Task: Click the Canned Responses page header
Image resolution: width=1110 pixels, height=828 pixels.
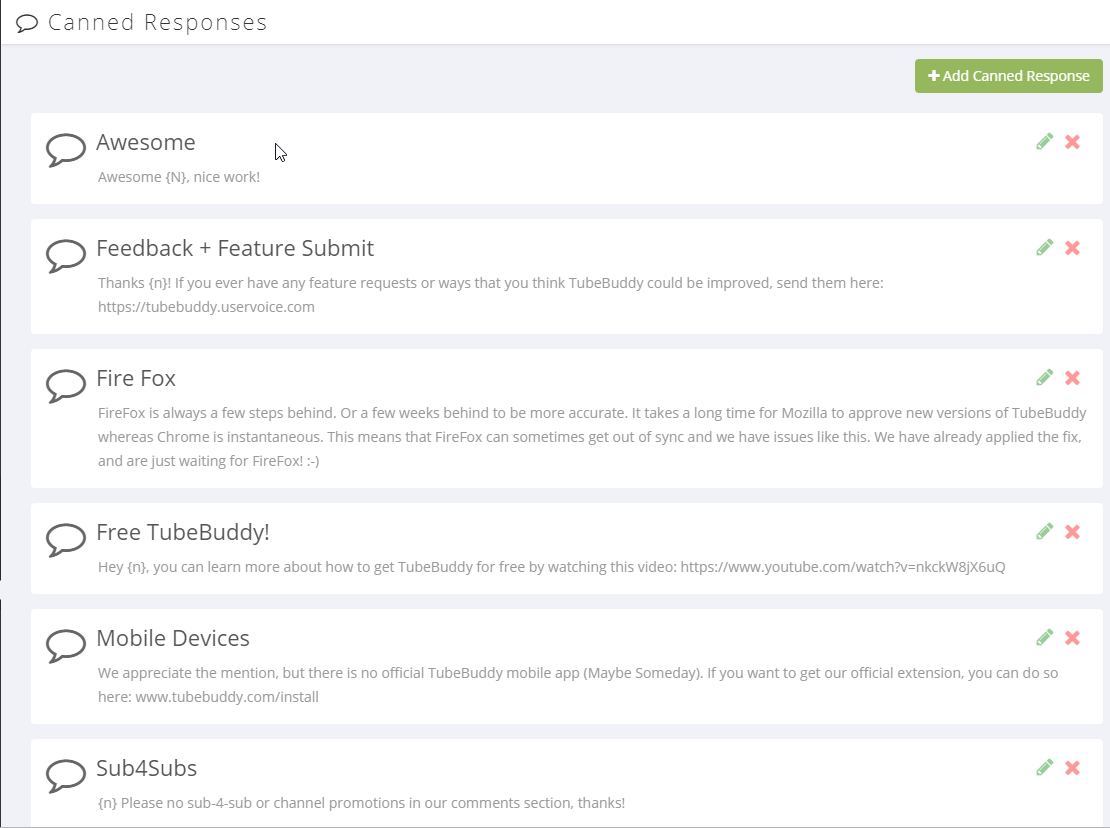Action: [x=157, y=22]
